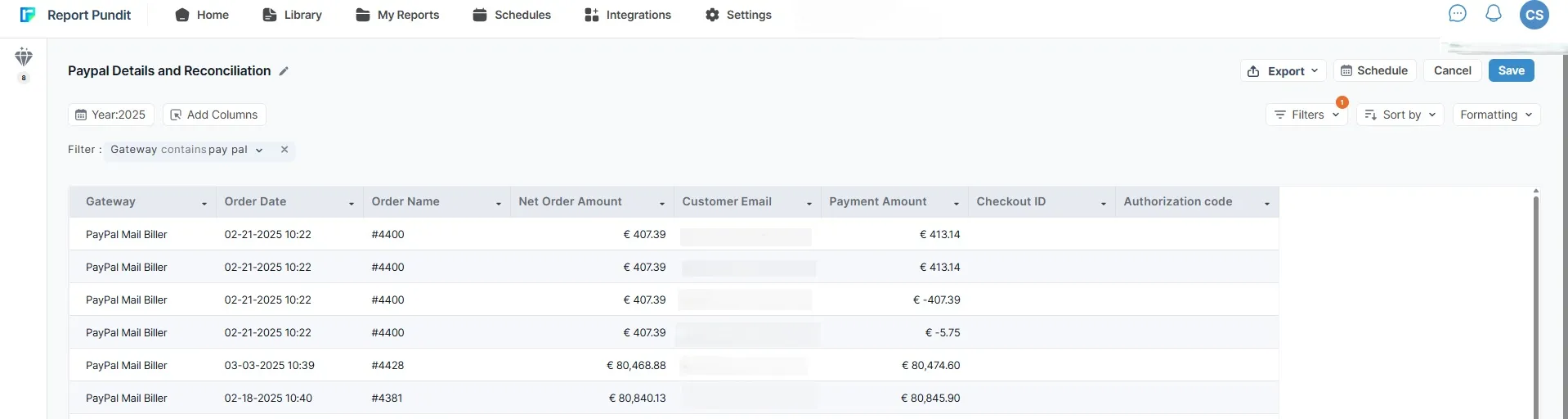This screenshot has width=1568, height=419.
Task: Click the Payment Amount column header
Action: [x=894, y=202]
